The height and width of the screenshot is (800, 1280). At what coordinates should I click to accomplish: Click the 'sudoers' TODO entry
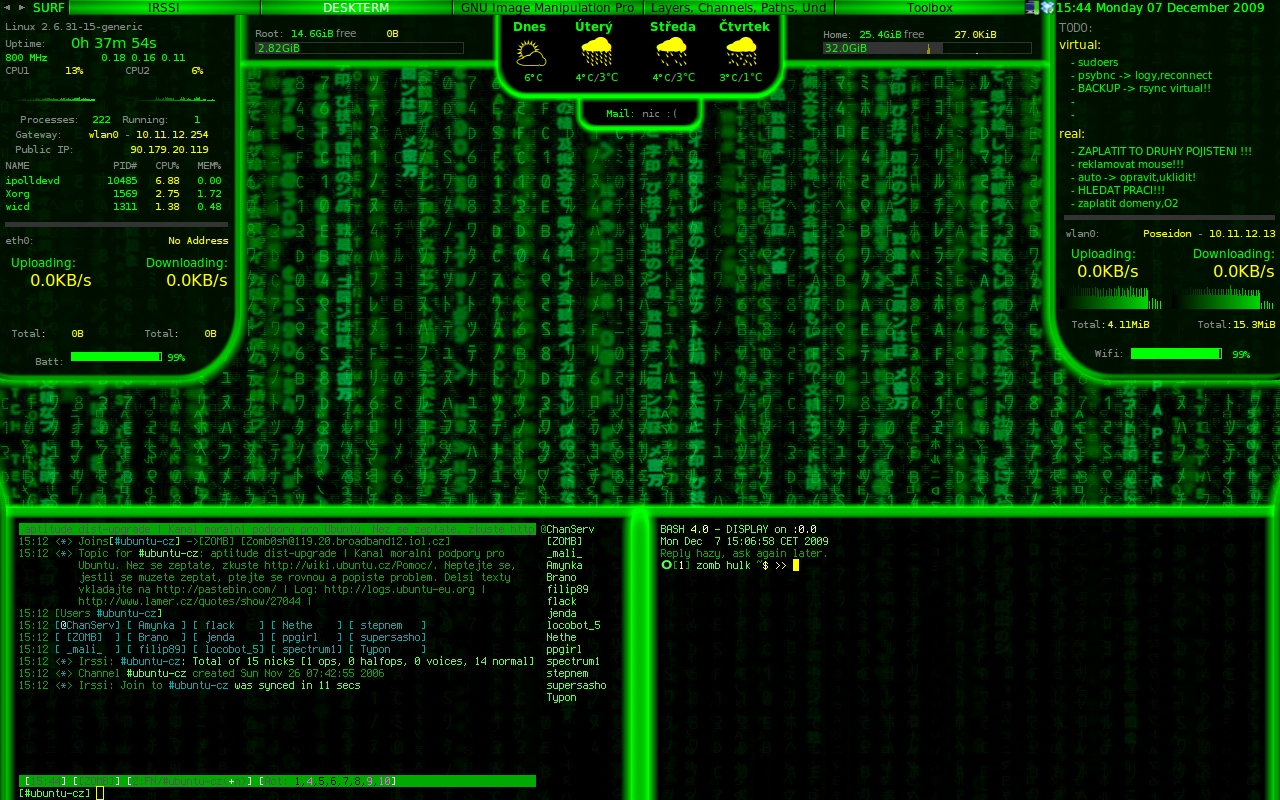click(x=1097, y=62)
